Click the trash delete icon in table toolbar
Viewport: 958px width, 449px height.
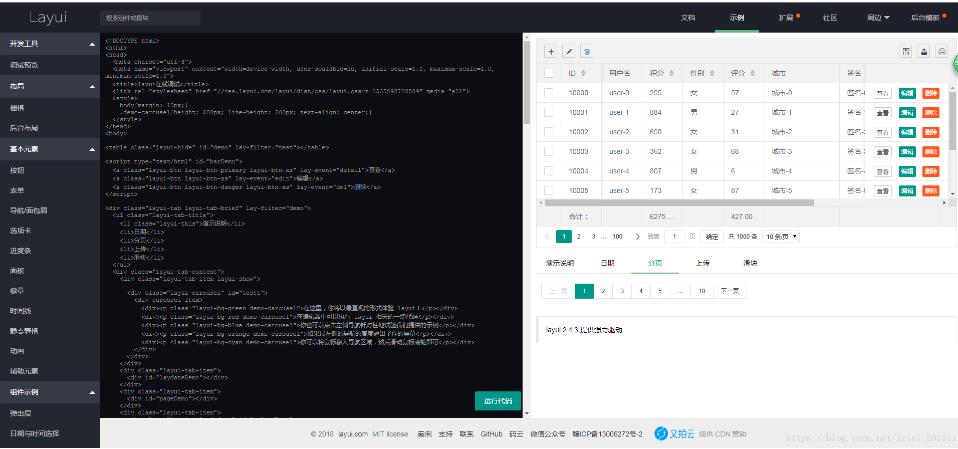tap(587, 52)
